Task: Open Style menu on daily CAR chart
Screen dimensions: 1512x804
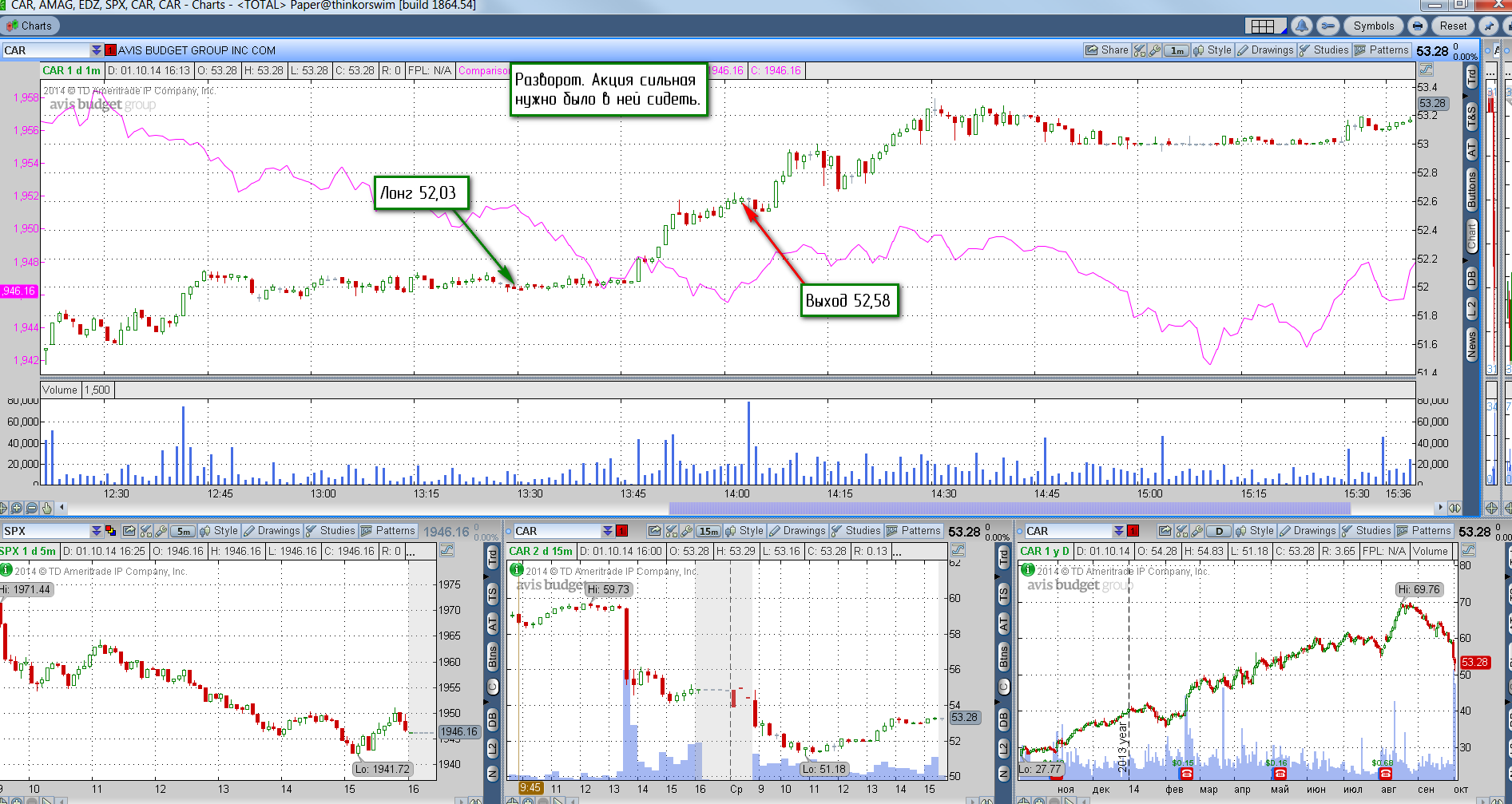Action: point(1255,530)
